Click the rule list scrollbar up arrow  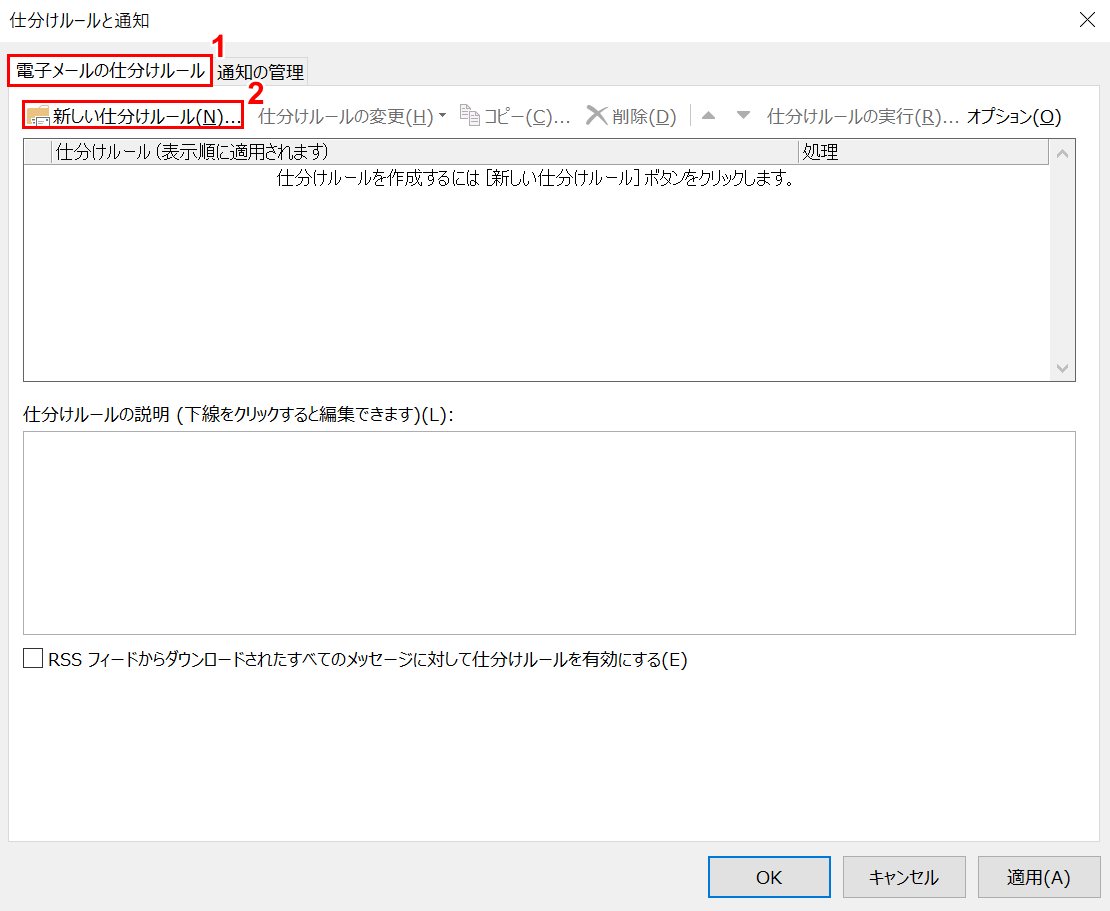pos(1062,154)
